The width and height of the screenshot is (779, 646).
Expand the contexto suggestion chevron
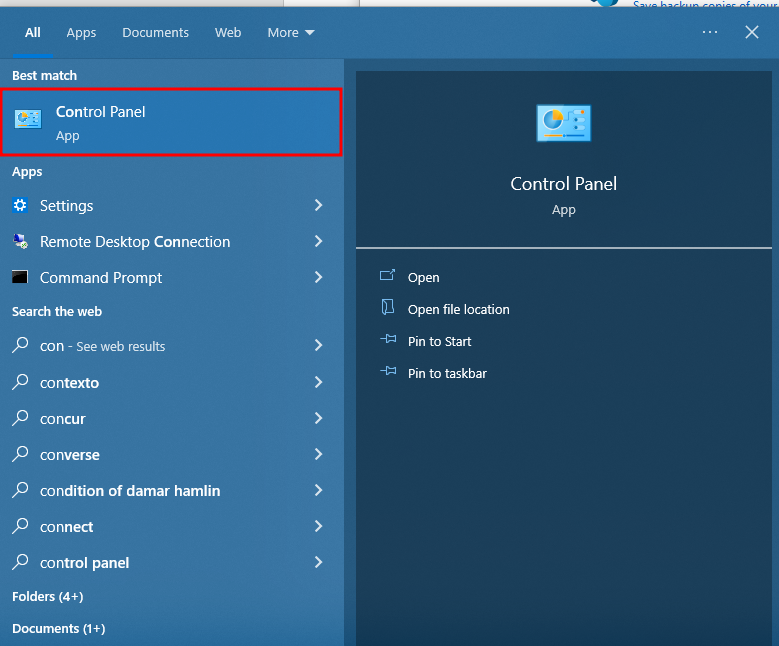tap(318, 382)
